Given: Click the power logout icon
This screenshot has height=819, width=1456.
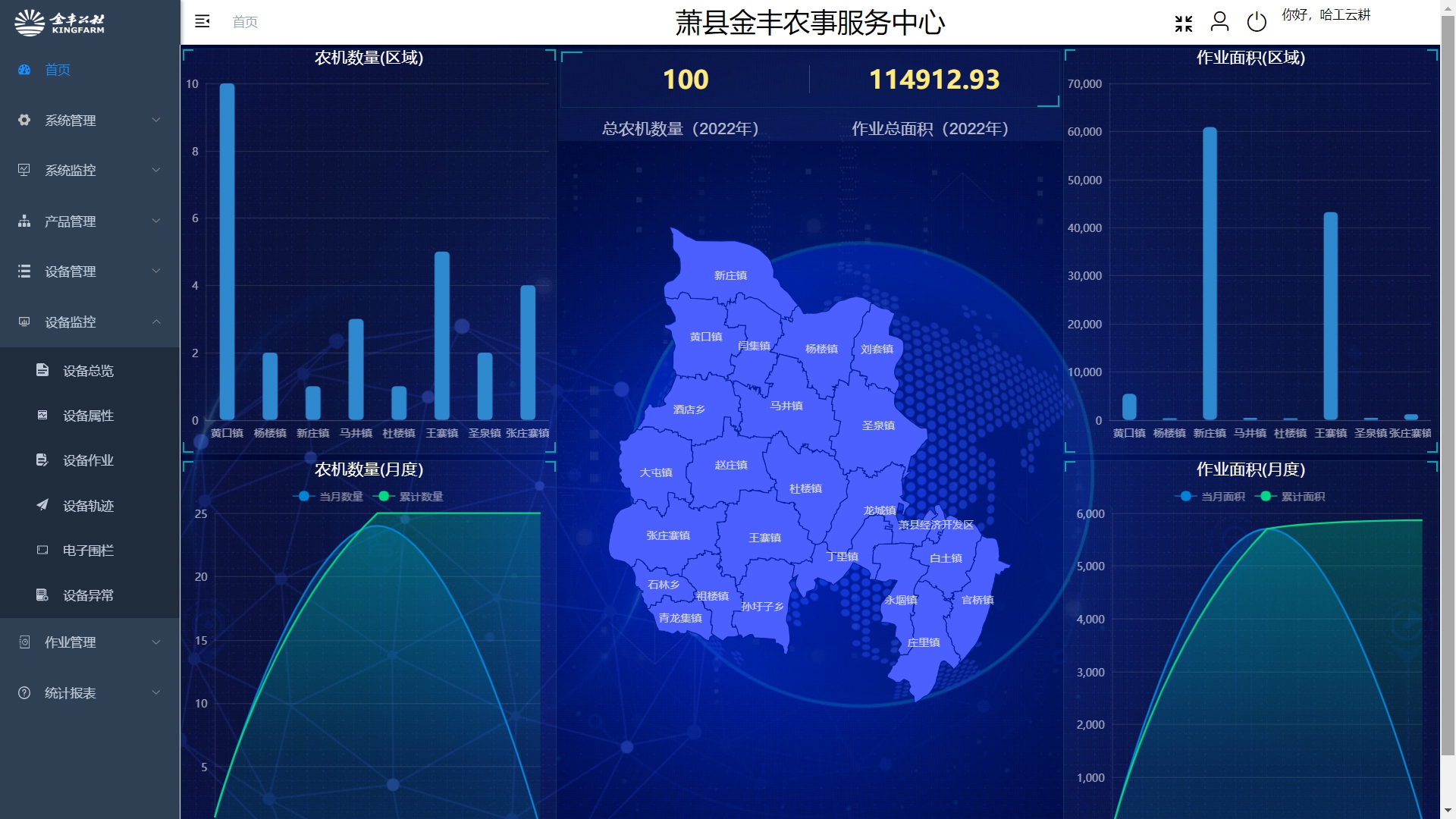Looking at the screenshot, I should click(x=1257, y=21).
